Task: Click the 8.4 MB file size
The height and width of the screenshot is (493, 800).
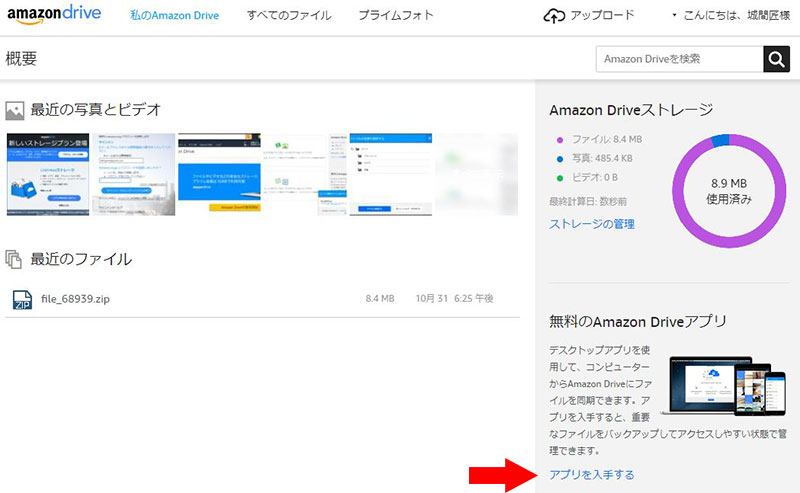Action: coord(380,299)
